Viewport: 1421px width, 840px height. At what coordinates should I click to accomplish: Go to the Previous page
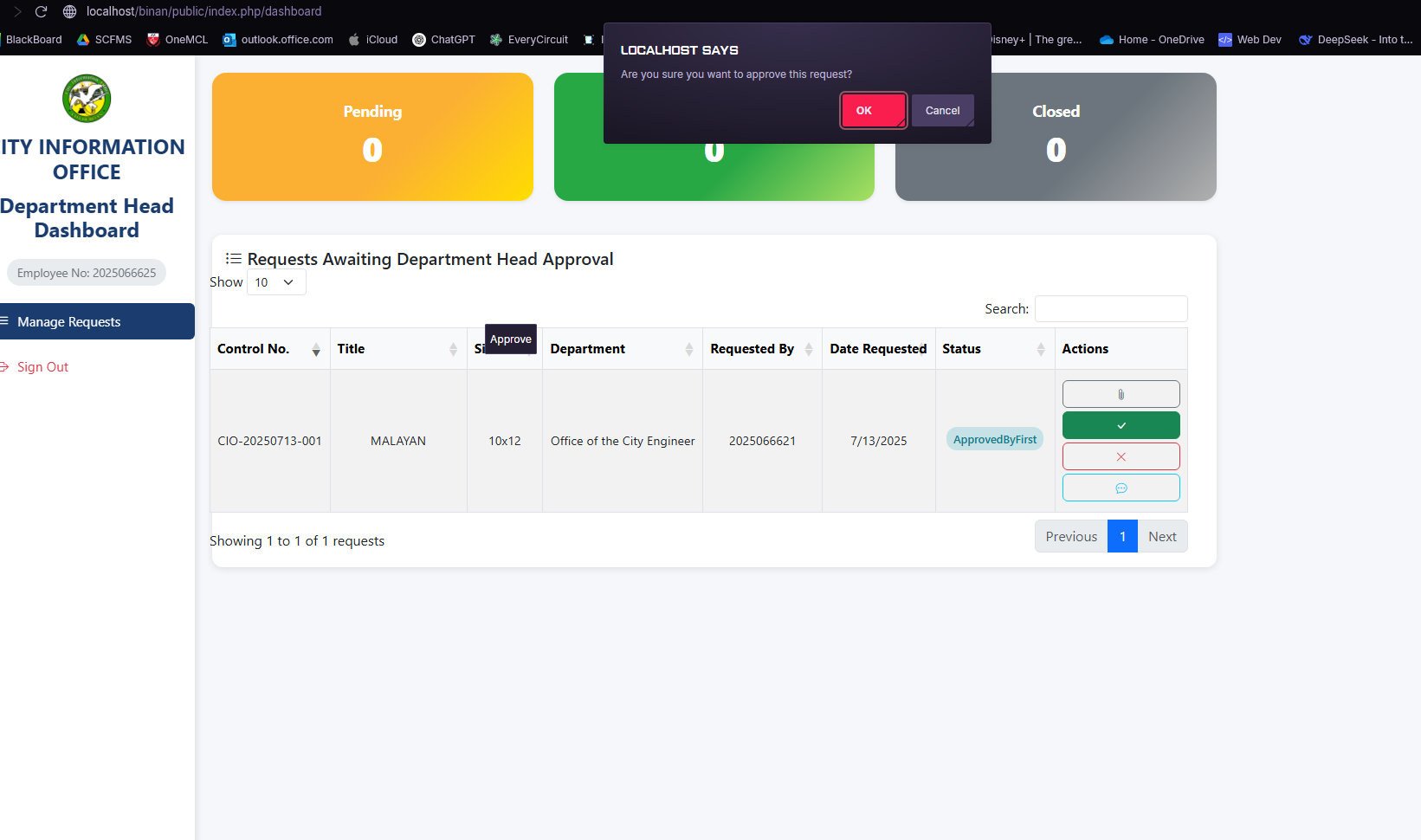(x=1071, y=536)
